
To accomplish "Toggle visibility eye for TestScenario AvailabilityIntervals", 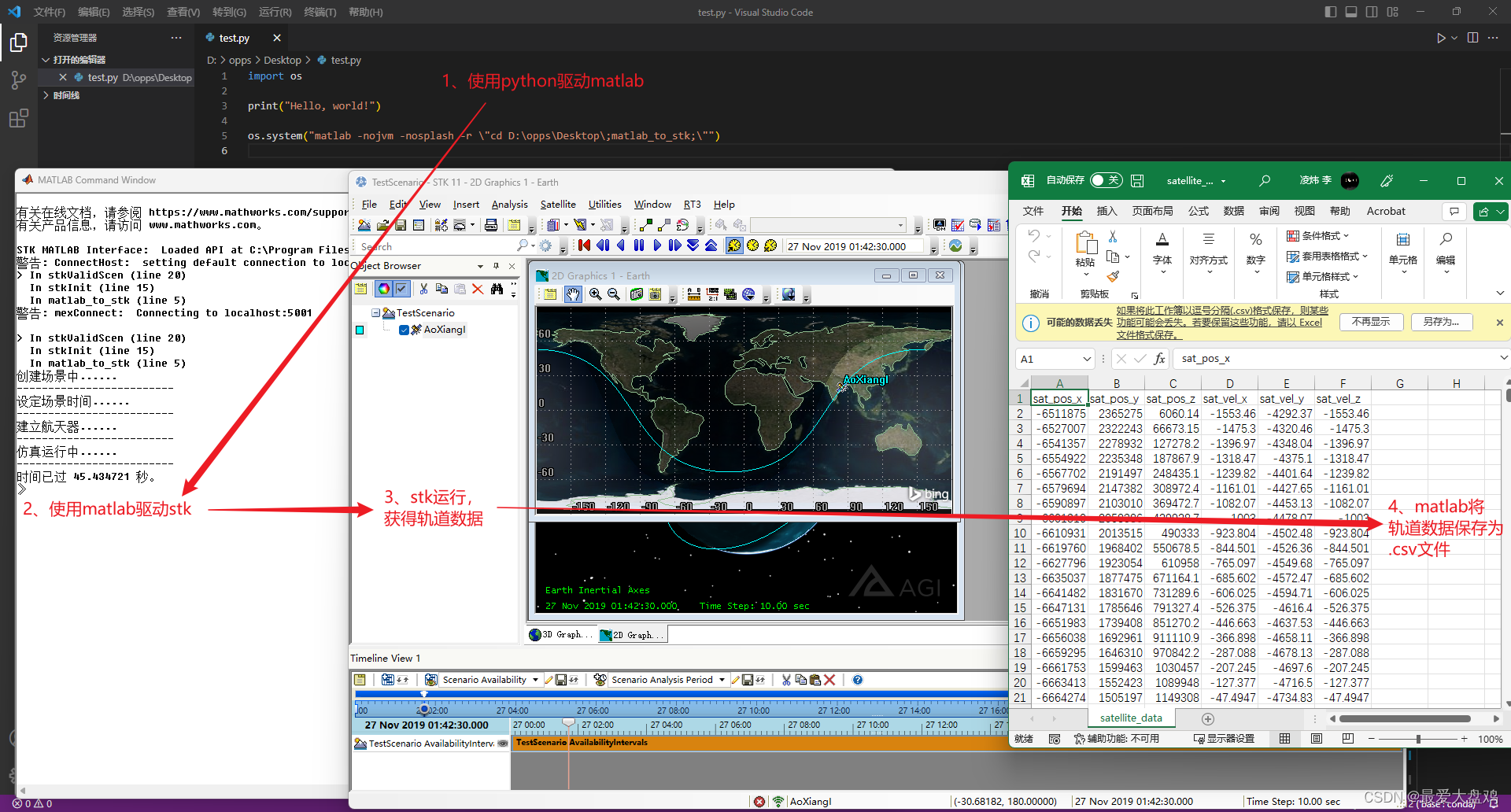I will coord(503,744).
